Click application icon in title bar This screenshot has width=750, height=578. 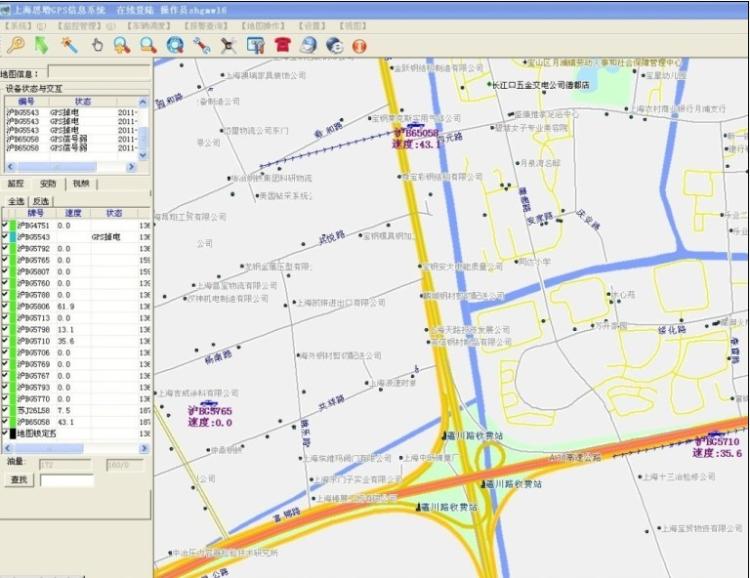pos(5,10)
